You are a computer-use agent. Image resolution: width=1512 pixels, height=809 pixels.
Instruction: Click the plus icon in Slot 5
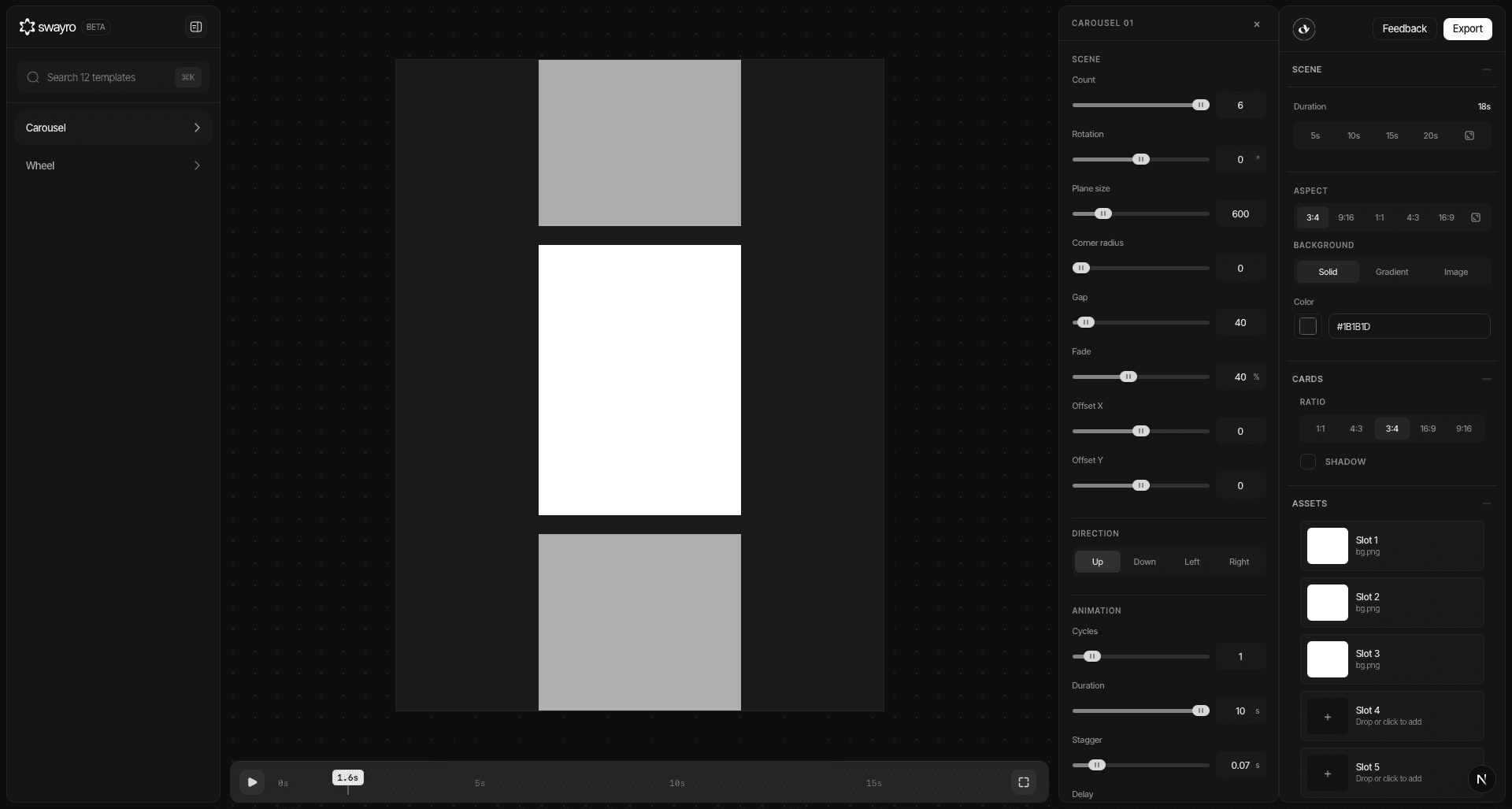pos(1328,774)
